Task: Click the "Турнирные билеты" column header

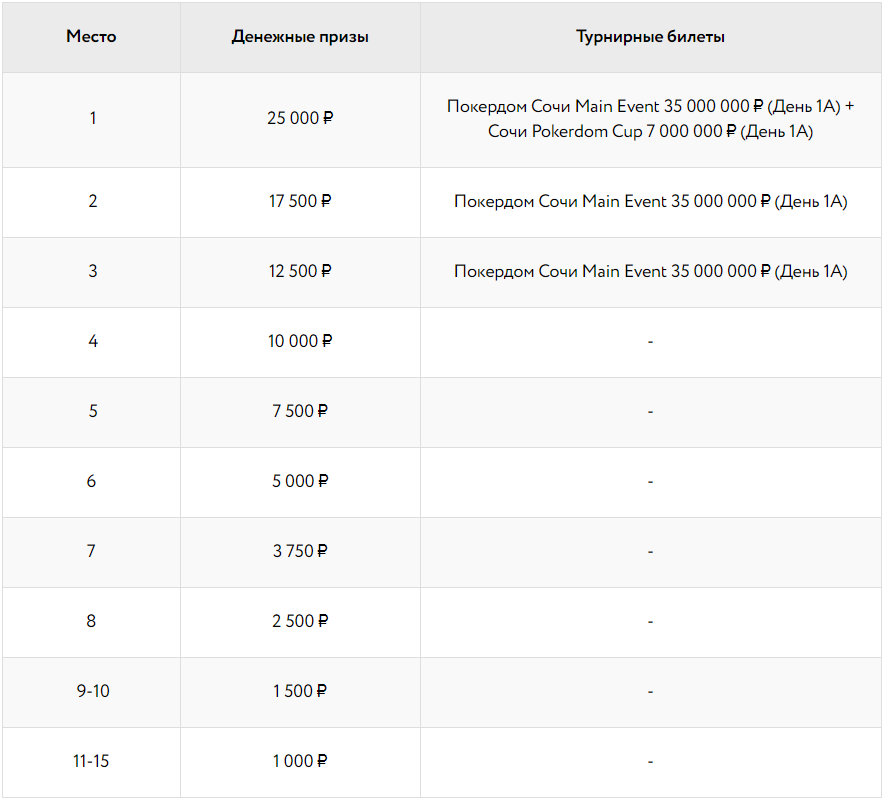Action: tap(650, 37)
